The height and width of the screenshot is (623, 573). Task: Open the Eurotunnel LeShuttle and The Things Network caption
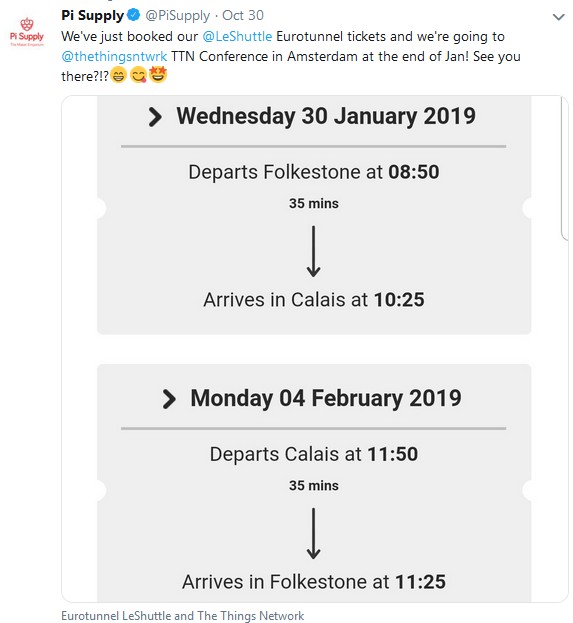coord(183,615)
